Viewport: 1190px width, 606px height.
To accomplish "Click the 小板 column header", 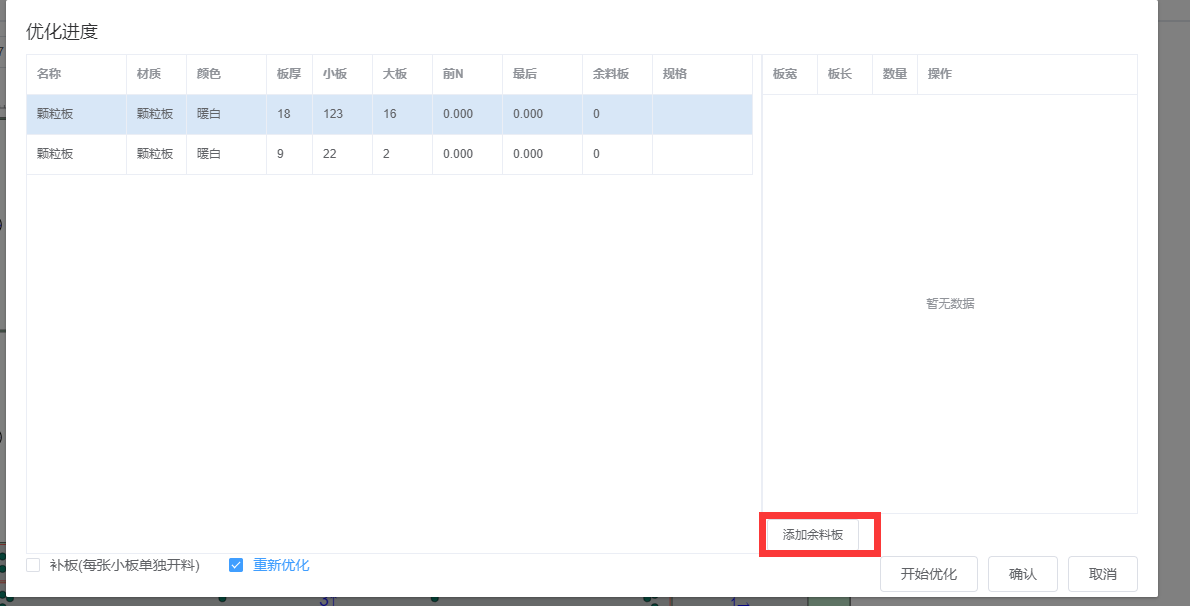I will 335,74.
